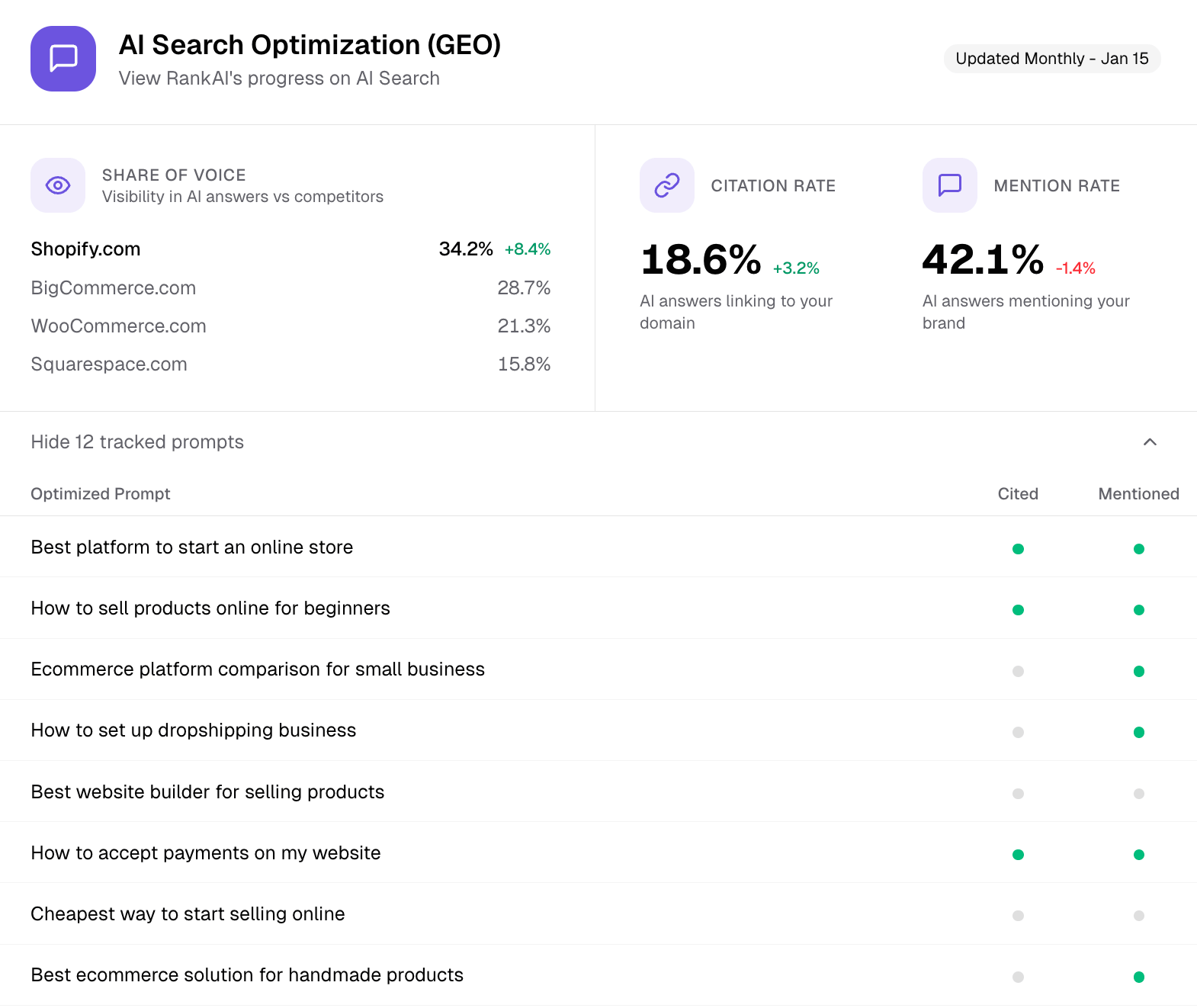Click the purple chat bubble app icon
Image resolution: width=1197 pixels, height=1008 pixels.
[63, 59]
